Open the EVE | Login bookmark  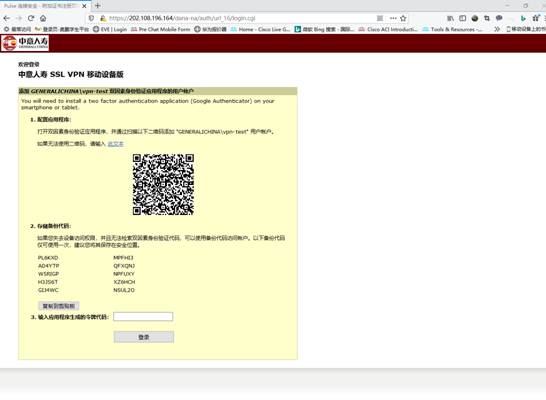[x=110, y=29]
